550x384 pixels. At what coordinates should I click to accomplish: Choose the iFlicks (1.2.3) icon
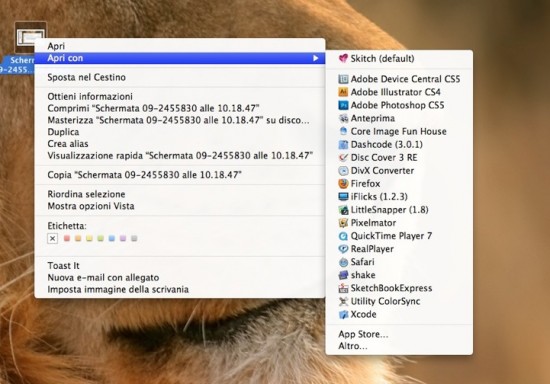(x=343, y=196)
